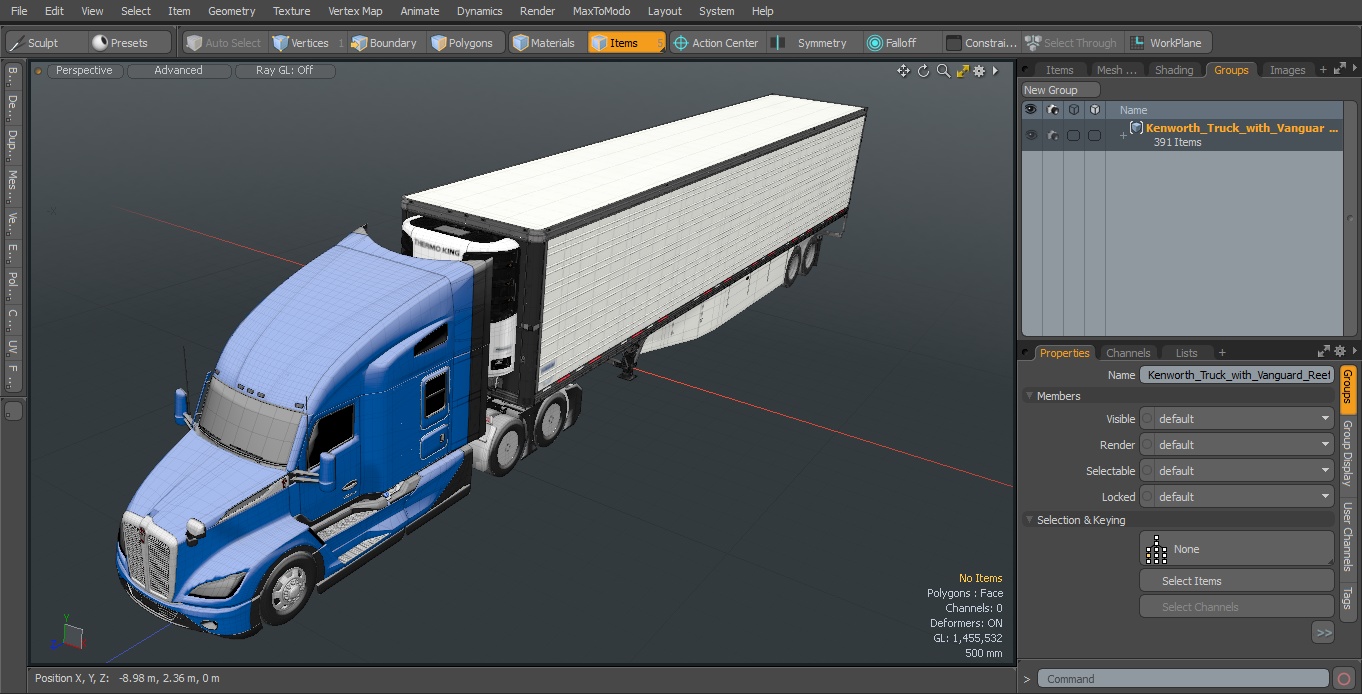Open the Constraints options
The width and height of the screenshot is (1362, 694).
click(x=982, y=43)
